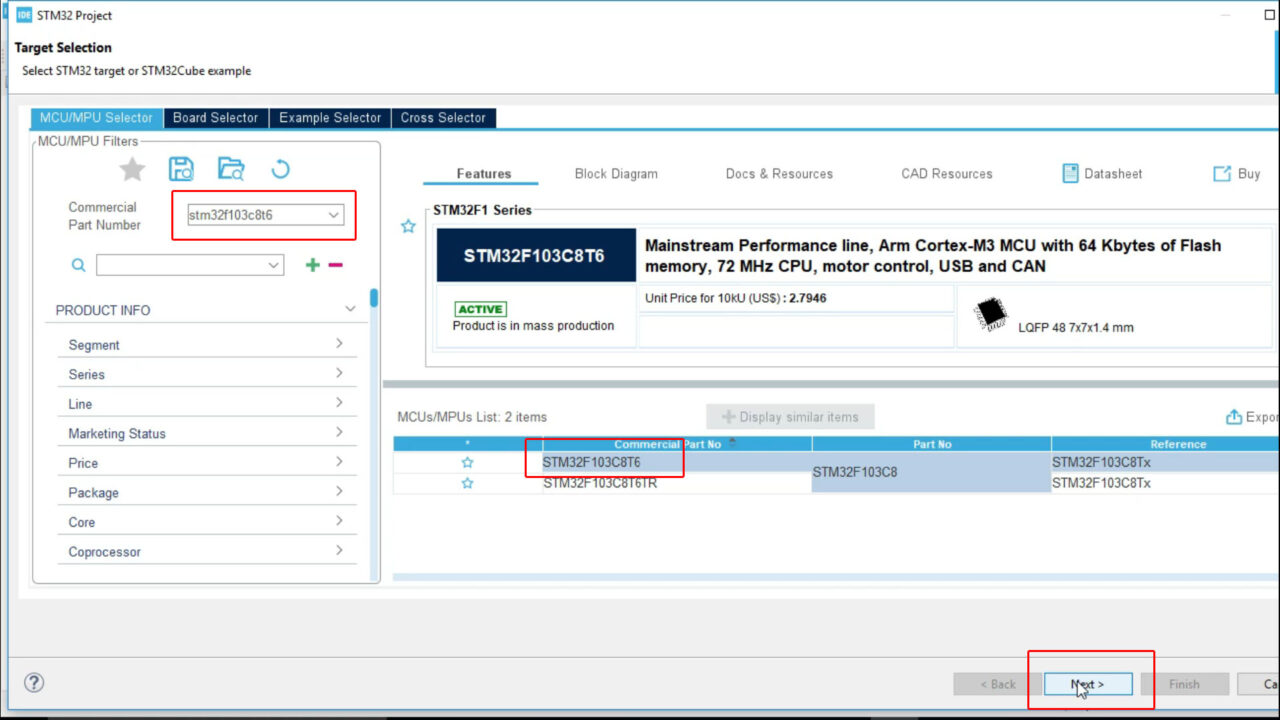
Task: Click the favorites star filter icon
Action: pyautogui.click(x=132, y=169)
